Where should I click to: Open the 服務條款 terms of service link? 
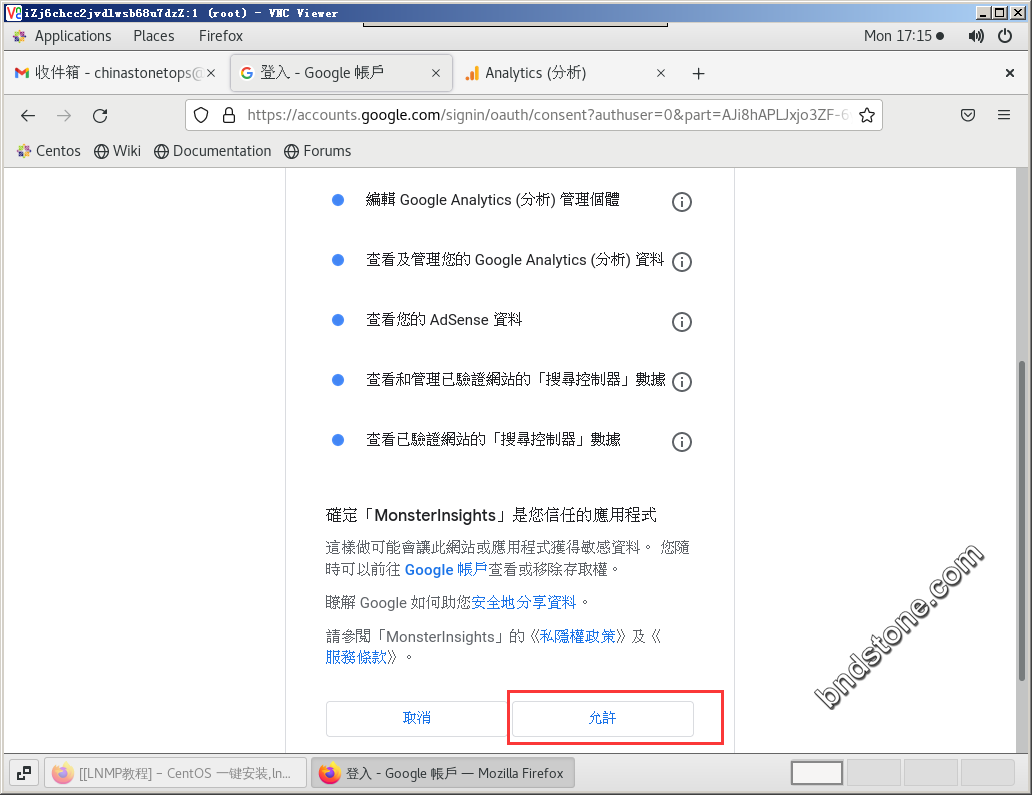click(x=356, y=657)
